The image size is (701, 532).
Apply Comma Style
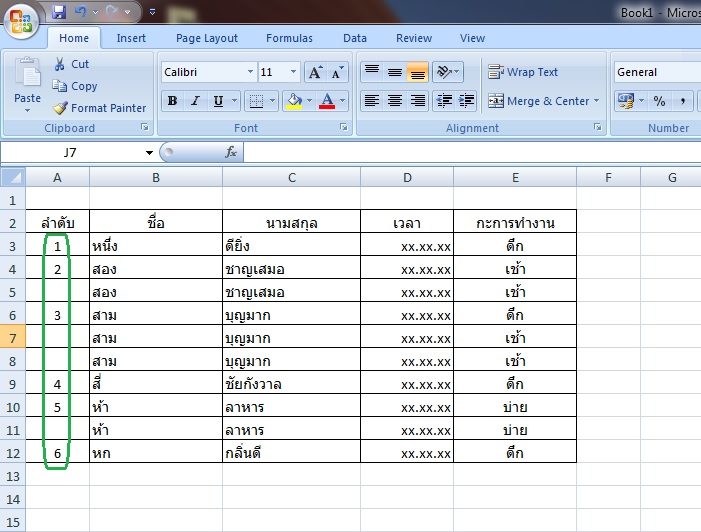(x=683, y=101)
